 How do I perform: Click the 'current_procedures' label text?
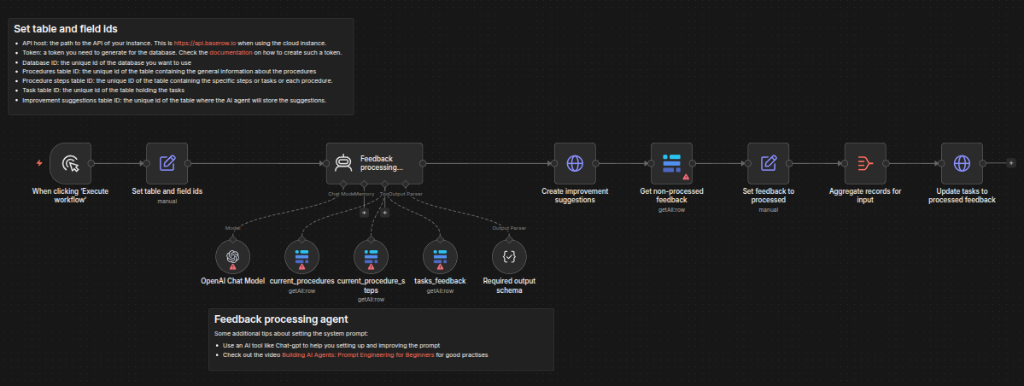pyautogui.click(x=302, y=281)
